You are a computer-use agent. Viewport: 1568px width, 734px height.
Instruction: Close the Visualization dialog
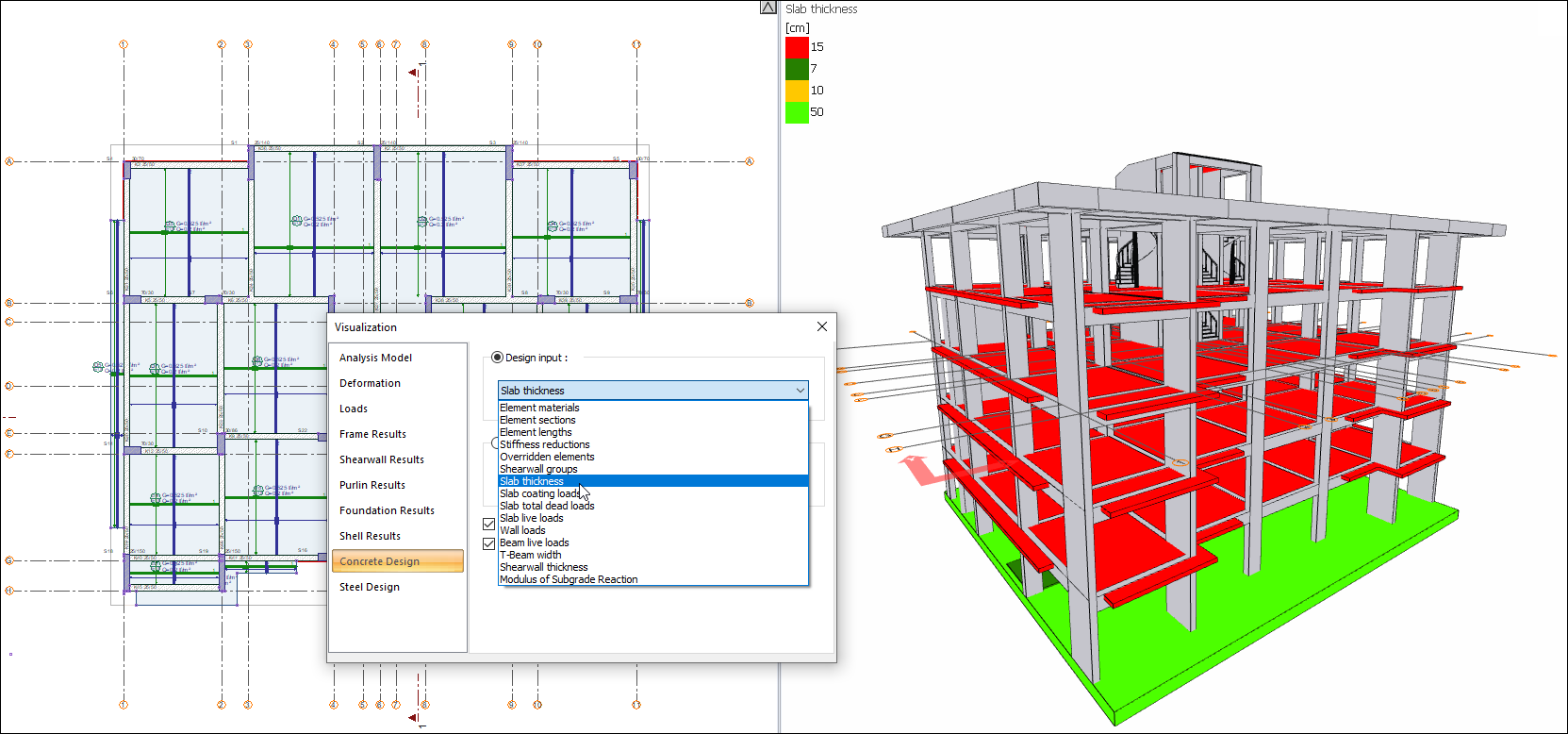821,326
